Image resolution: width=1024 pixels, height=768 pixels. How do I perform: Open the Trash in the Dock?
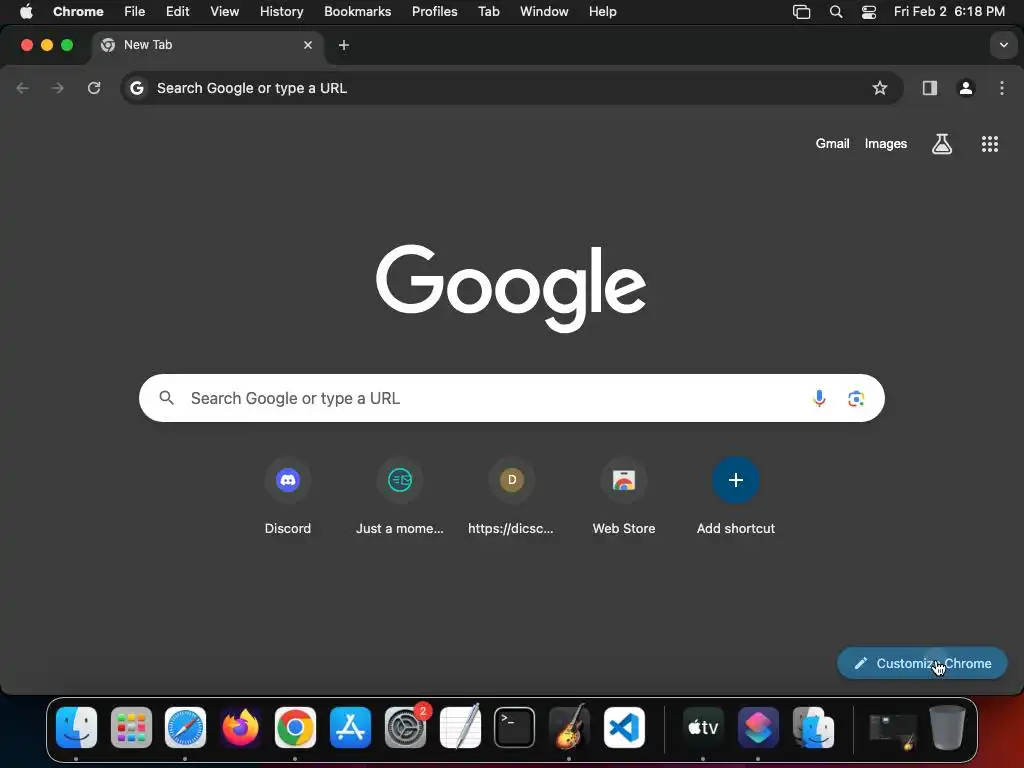(947, 728)
